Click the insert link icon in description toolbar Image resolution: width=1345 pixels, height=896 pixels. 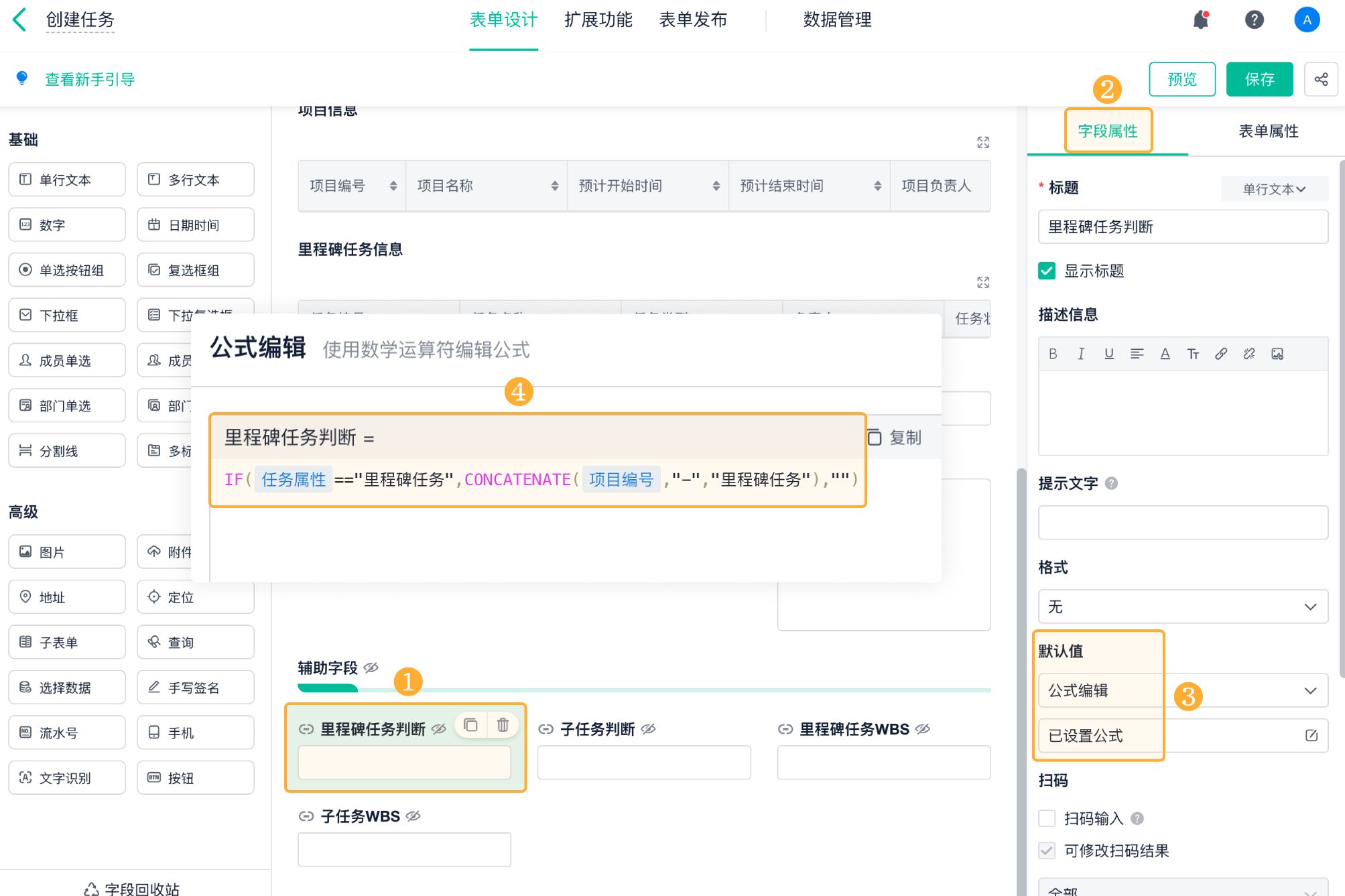tap(1221, 354)
